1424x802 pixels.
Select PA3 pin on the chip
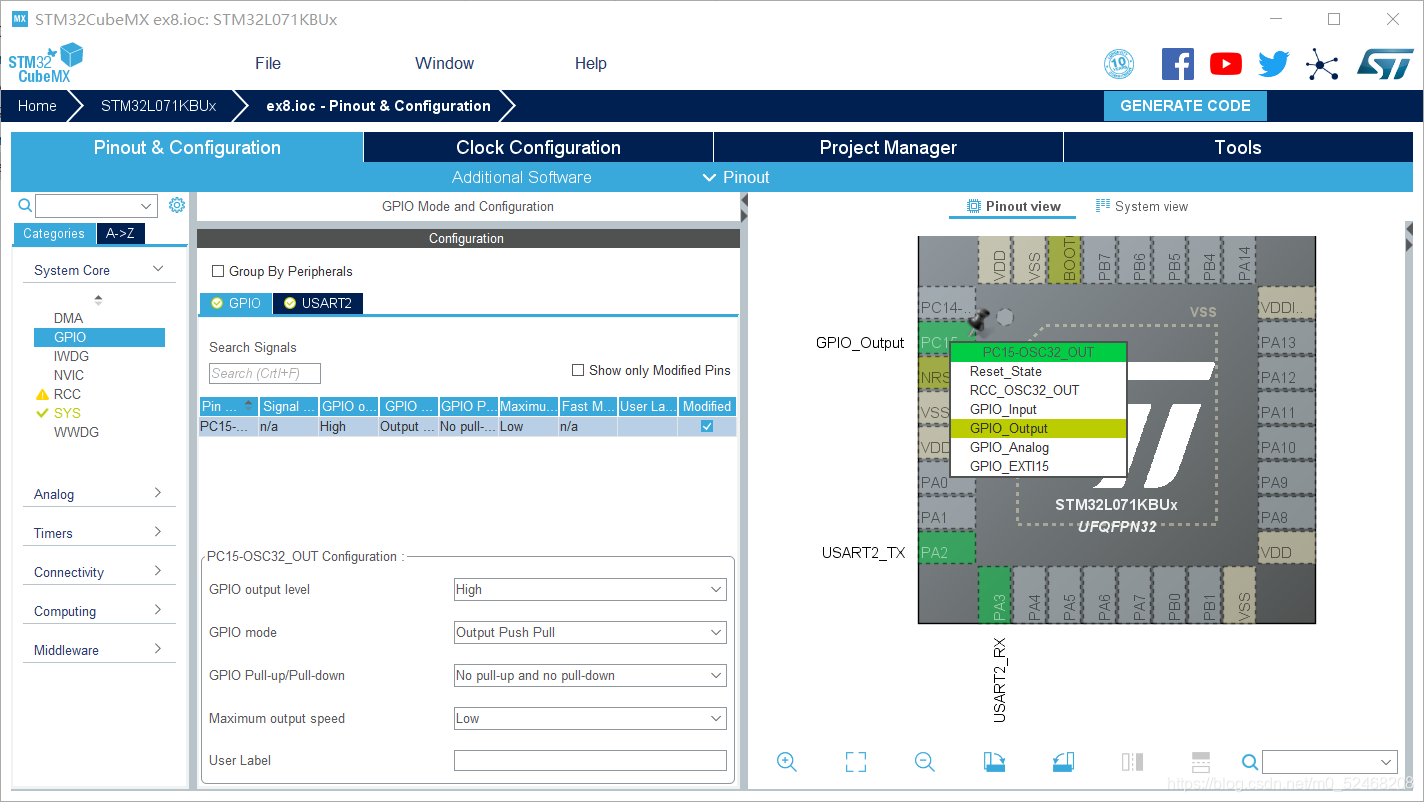coord(994,594)
